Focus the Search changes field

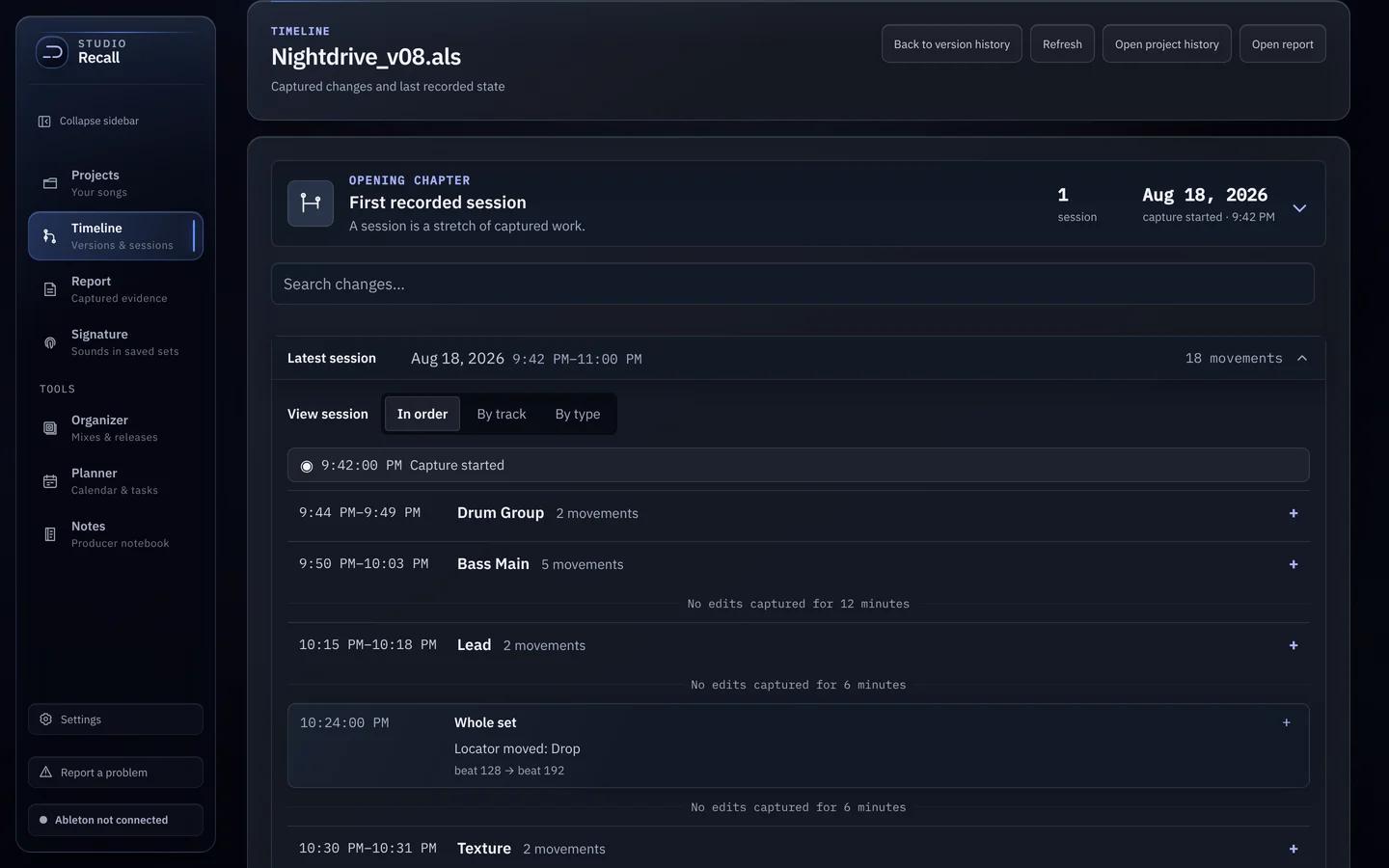click(x=793, y=285)
